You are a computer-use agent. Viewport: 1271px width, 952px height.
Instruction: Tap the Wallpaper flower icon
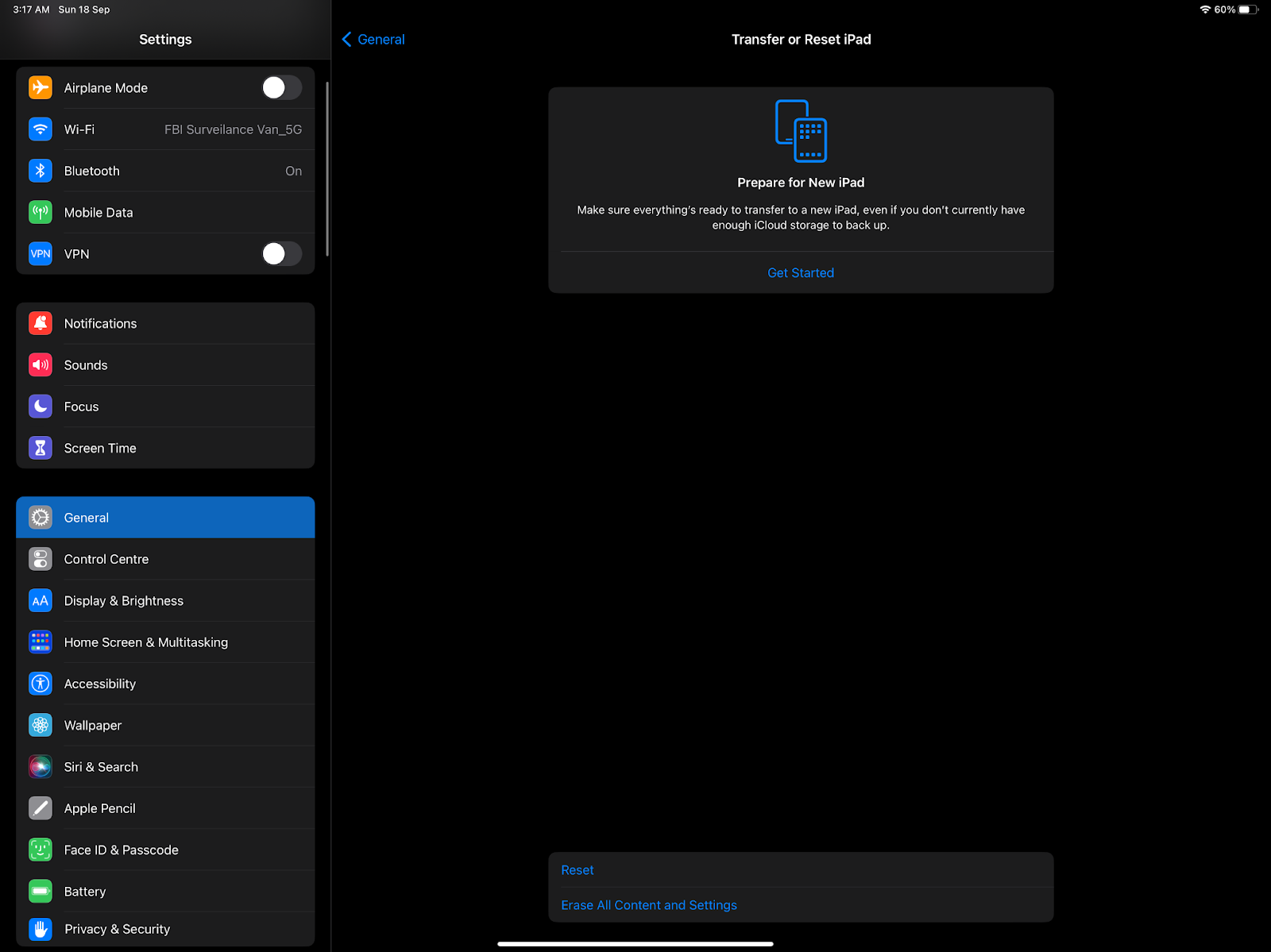point(41,725)
